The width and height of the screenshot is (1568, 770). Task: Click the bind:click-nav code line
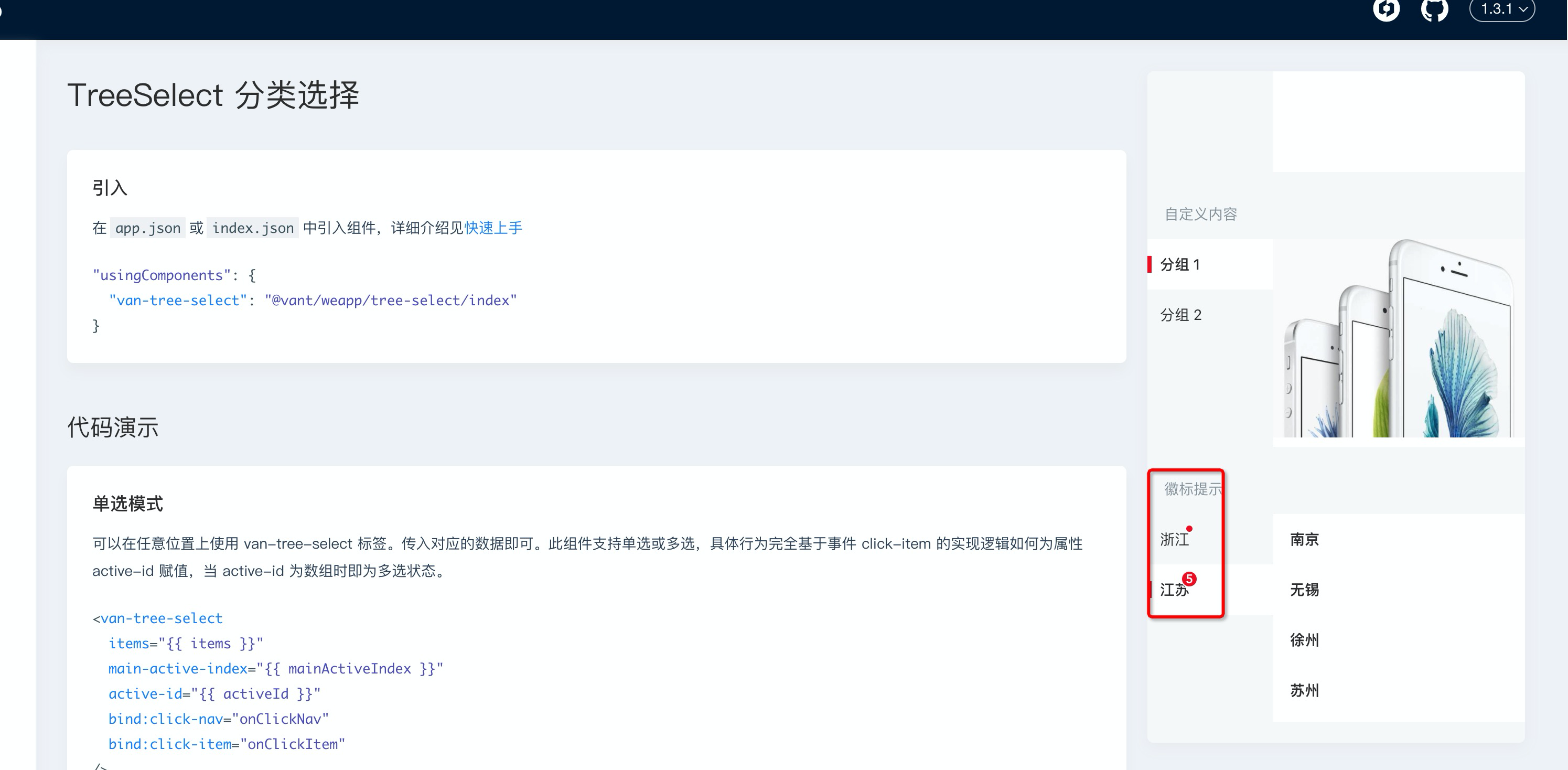point(219,719)
